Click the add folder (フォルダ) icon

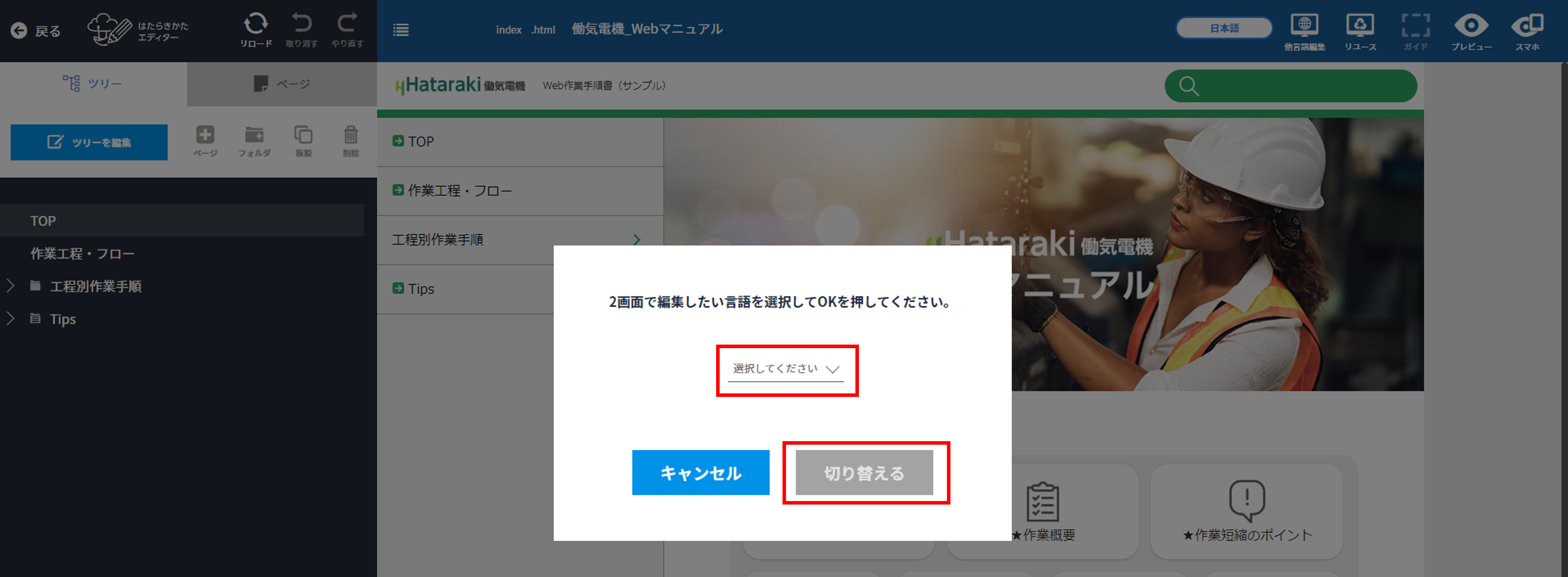(254, 134)
